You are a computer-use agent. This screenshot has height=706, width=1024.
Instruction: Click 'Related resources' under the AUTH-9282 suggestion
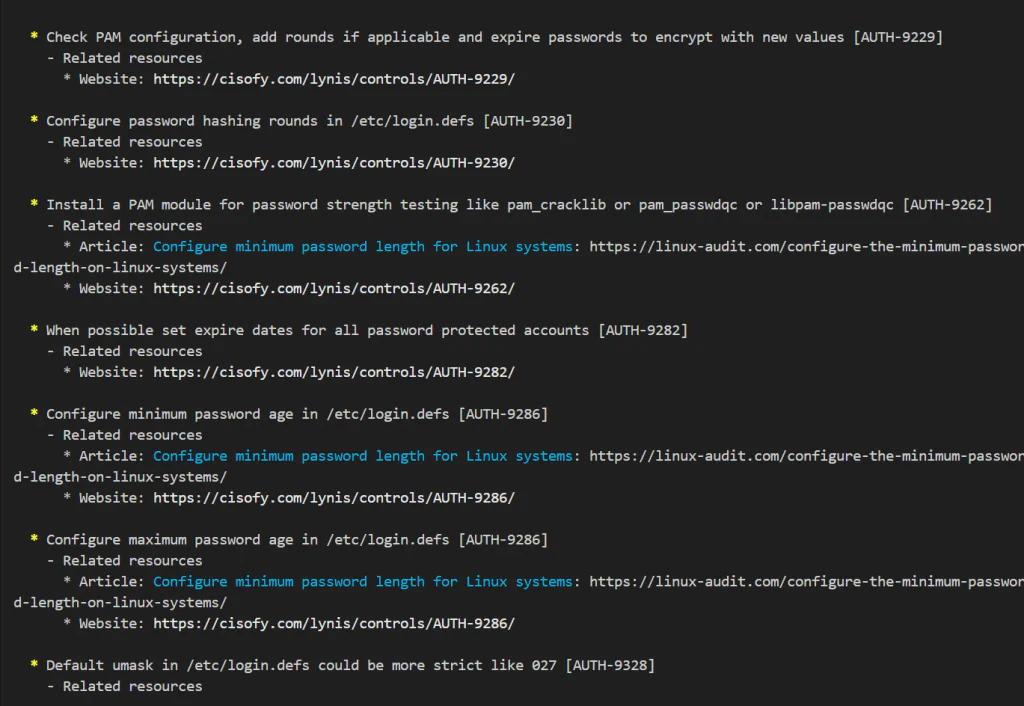point(133,351)
